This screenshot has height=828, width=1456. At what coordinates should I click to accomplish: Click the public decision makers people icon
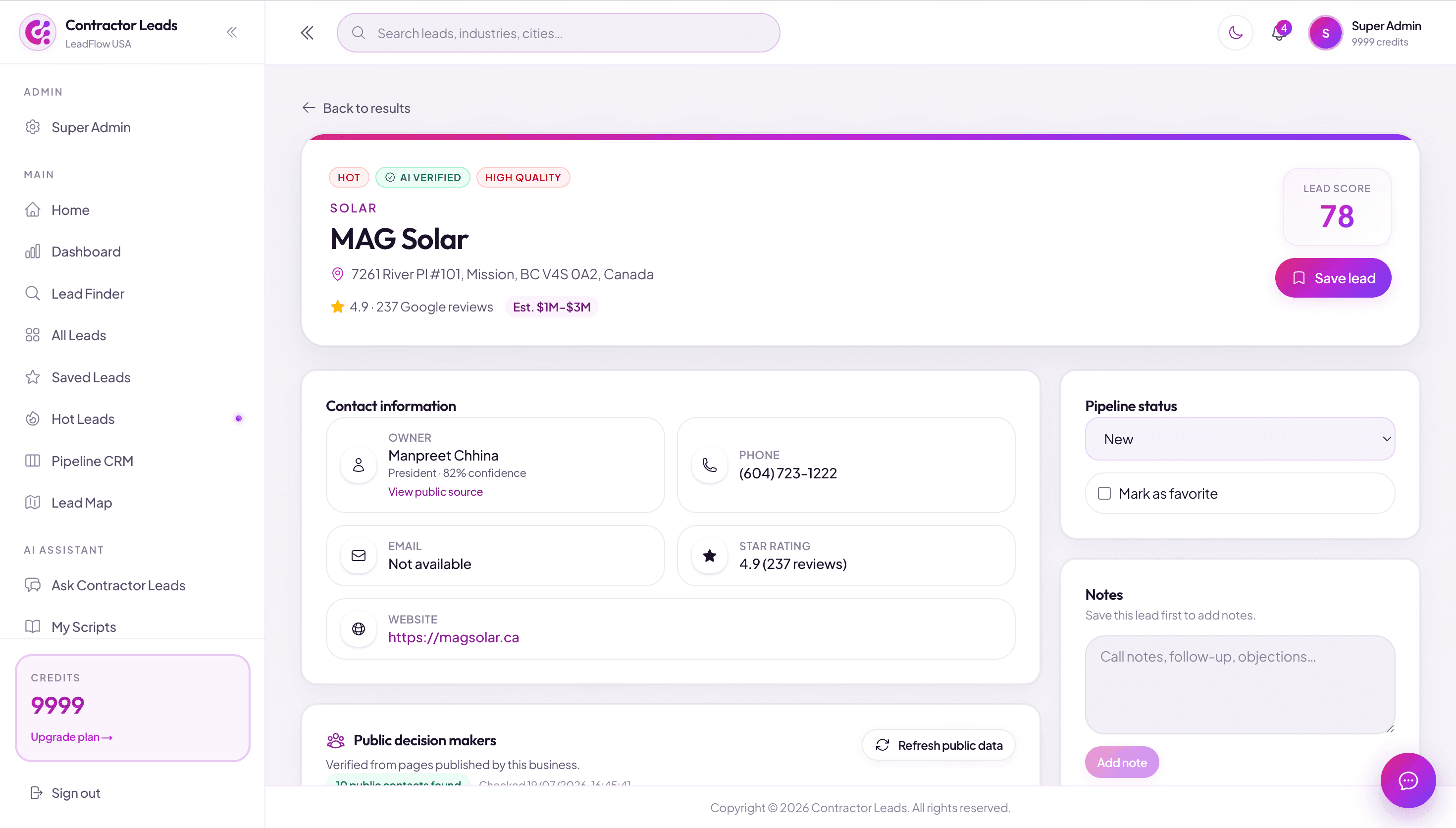[x=336, y=740]
